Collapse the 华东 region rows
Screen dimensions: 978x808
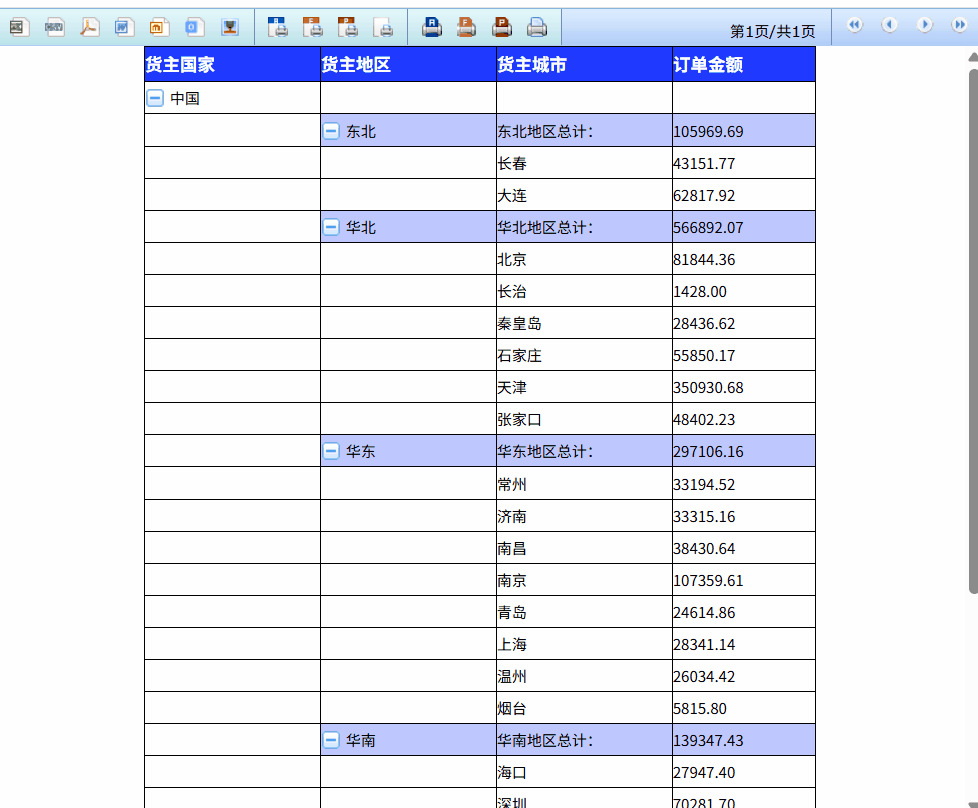(x=331, y=451)
